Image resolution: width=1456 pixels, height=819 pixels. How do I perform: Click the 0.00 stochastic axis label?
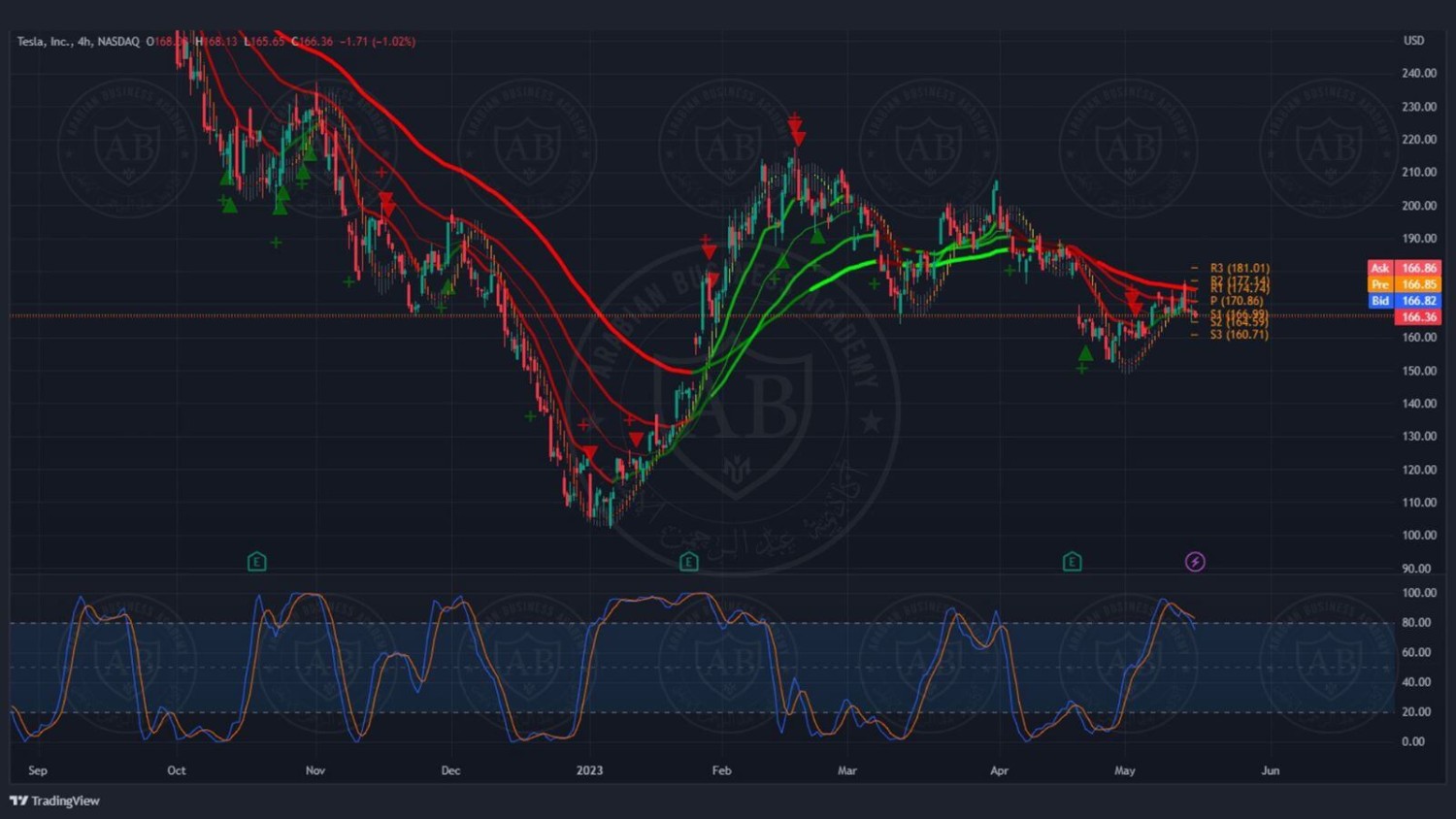1413,741
